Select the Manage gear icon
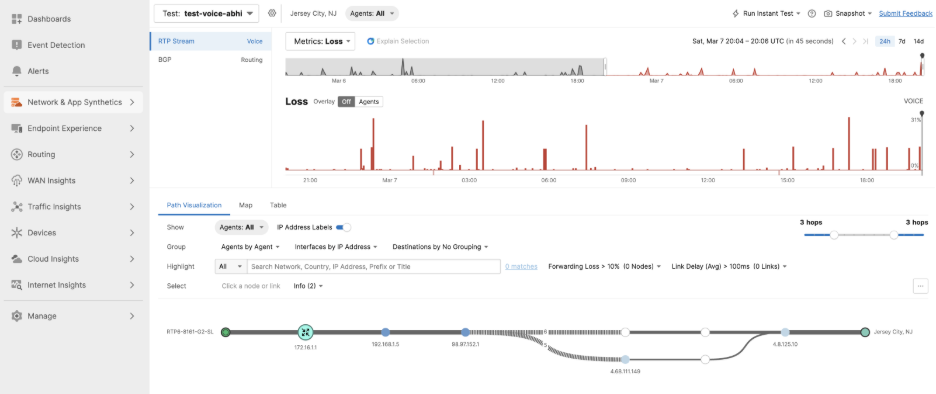 click(17, 316)
